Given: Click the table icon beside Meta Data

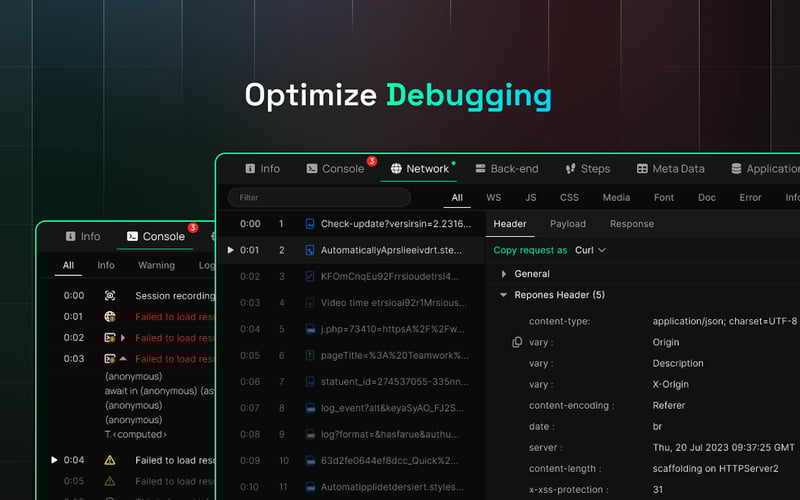Looking at the screenshot, I should [x=642, y=169].
